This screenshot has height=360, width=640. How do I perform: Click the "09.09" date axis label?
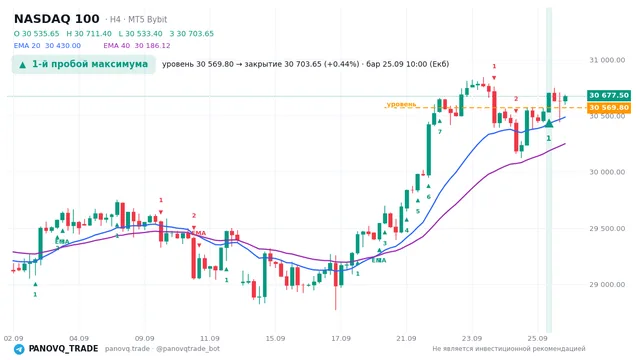pos(144,338)
